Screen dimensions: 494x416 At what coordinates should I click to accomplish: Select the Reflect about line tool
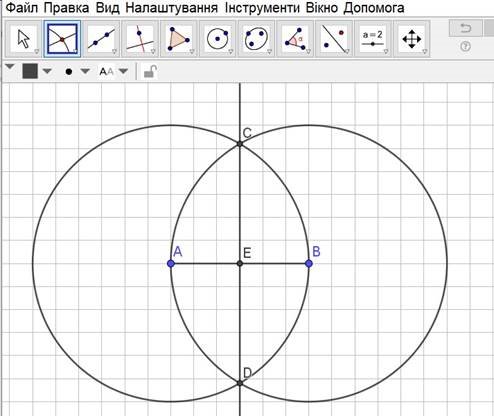tap(334, 39)
